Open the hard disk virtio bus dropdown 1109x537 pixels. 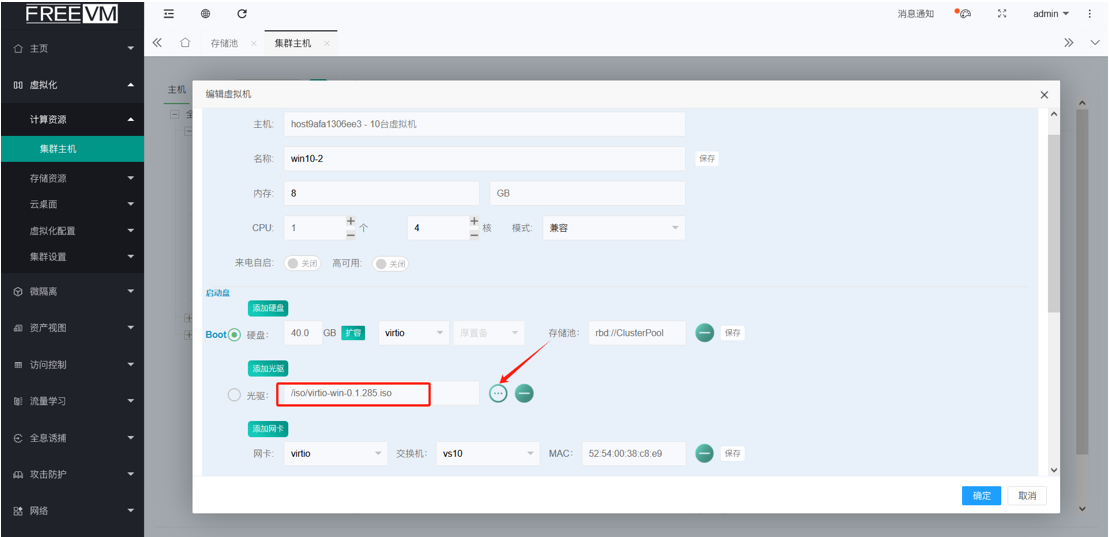[413, 333]
